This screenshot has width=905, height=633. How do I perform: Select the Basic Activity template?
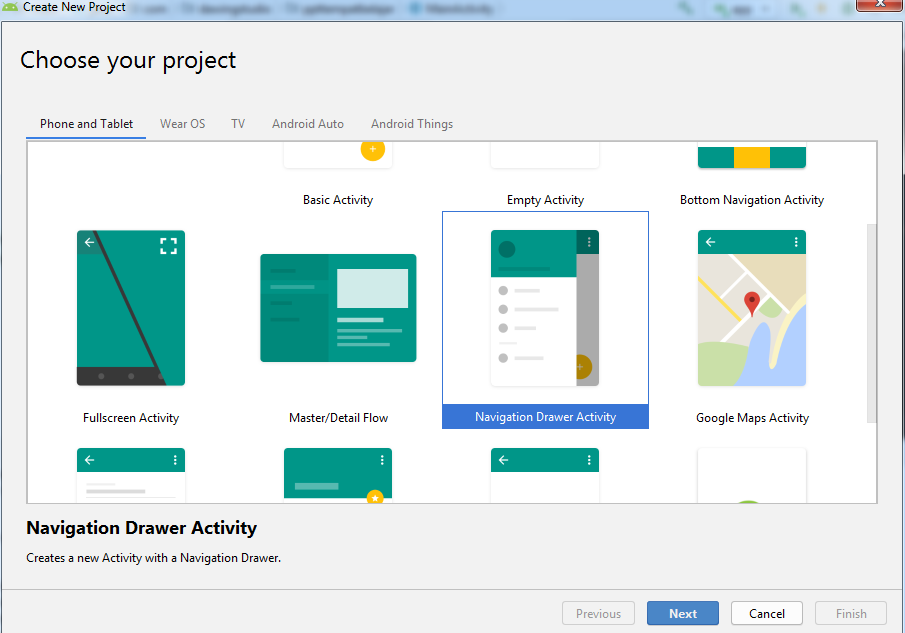pos(337,199)
